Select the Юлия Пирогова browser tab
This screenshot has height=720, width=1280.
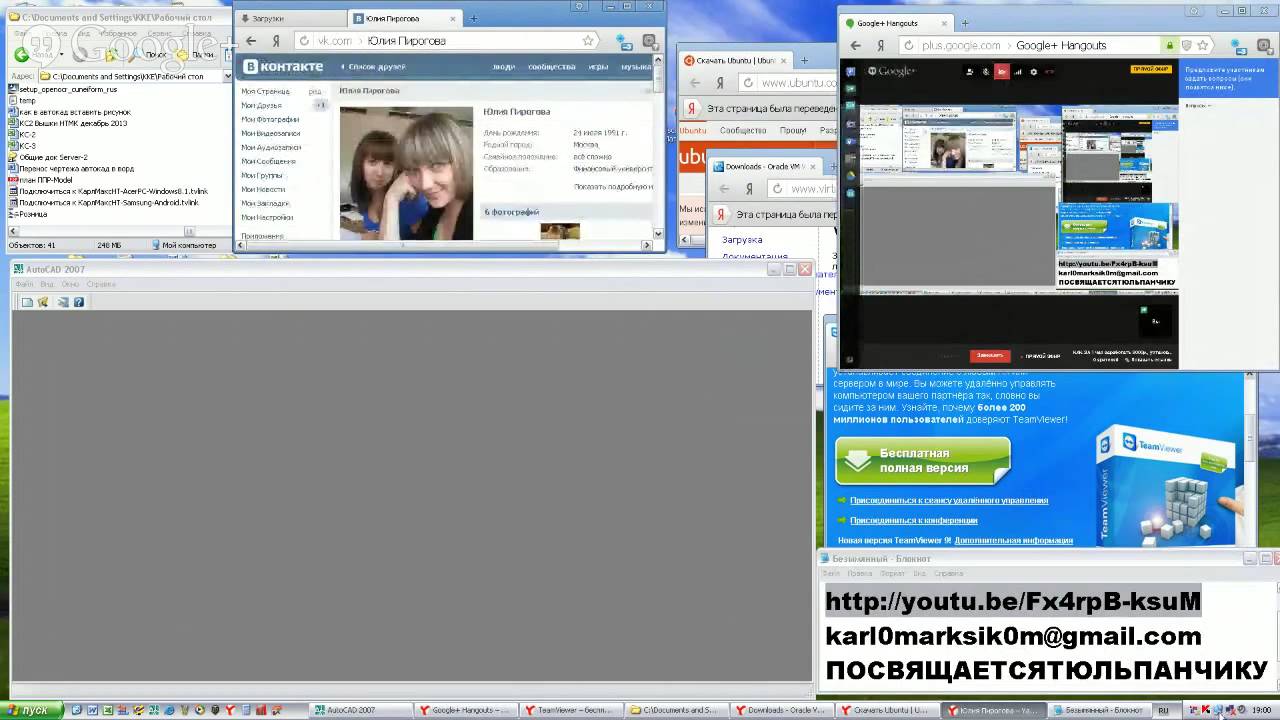(x=404, y=18)
